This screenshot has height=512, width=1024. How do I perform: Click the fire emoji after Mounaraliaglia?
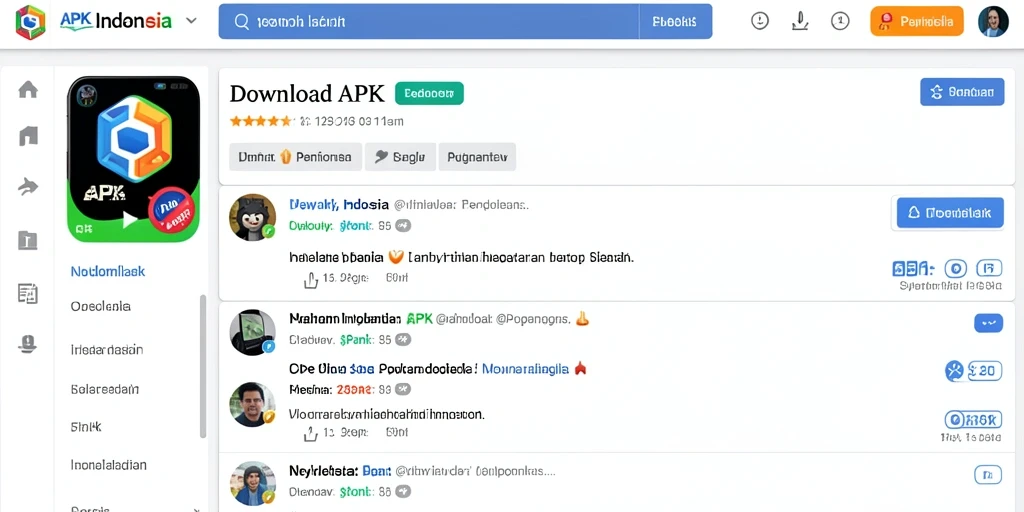pos(580,368)
